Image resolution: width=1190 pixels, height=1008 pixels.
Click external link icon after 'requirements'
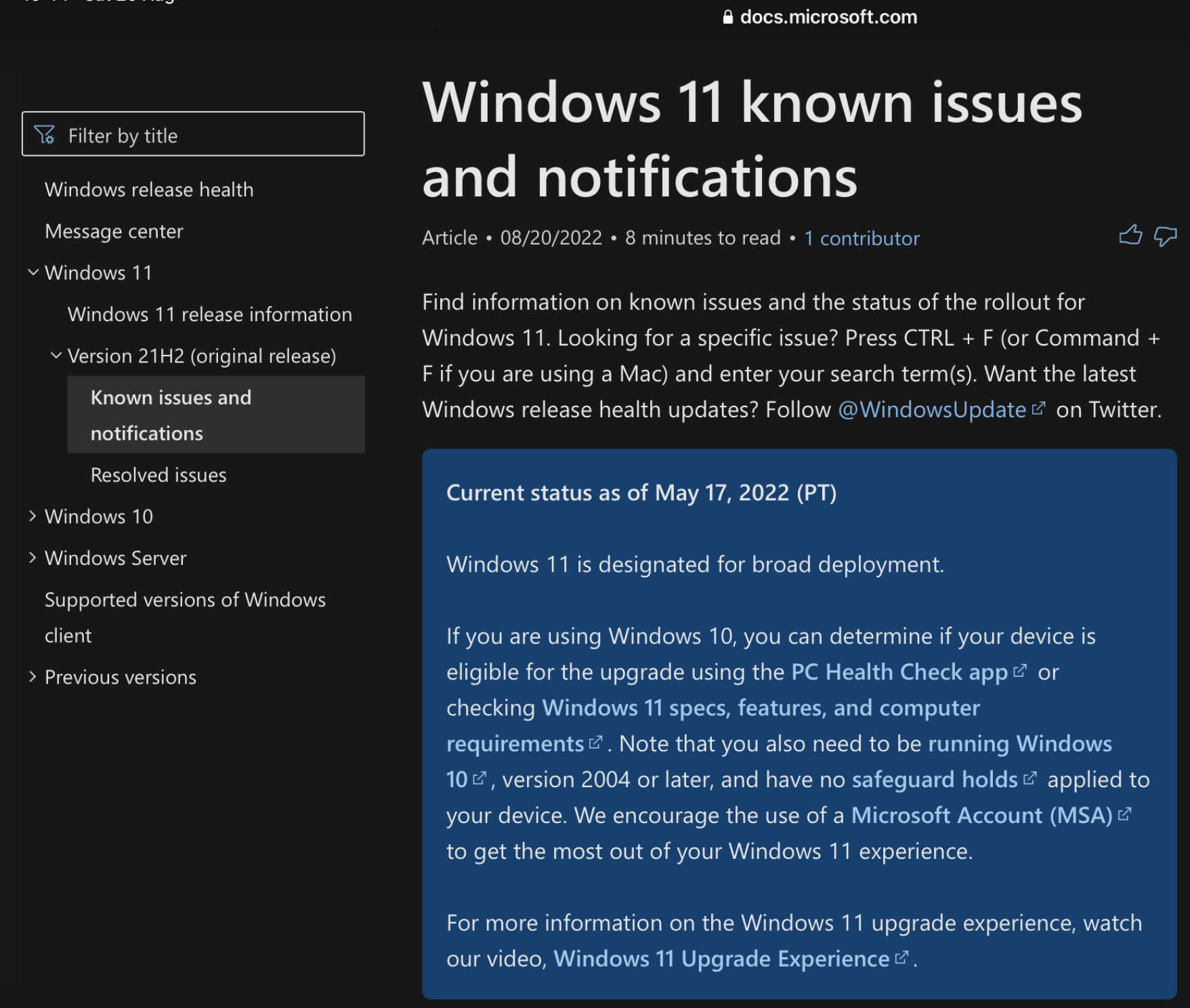pos(595,742)
